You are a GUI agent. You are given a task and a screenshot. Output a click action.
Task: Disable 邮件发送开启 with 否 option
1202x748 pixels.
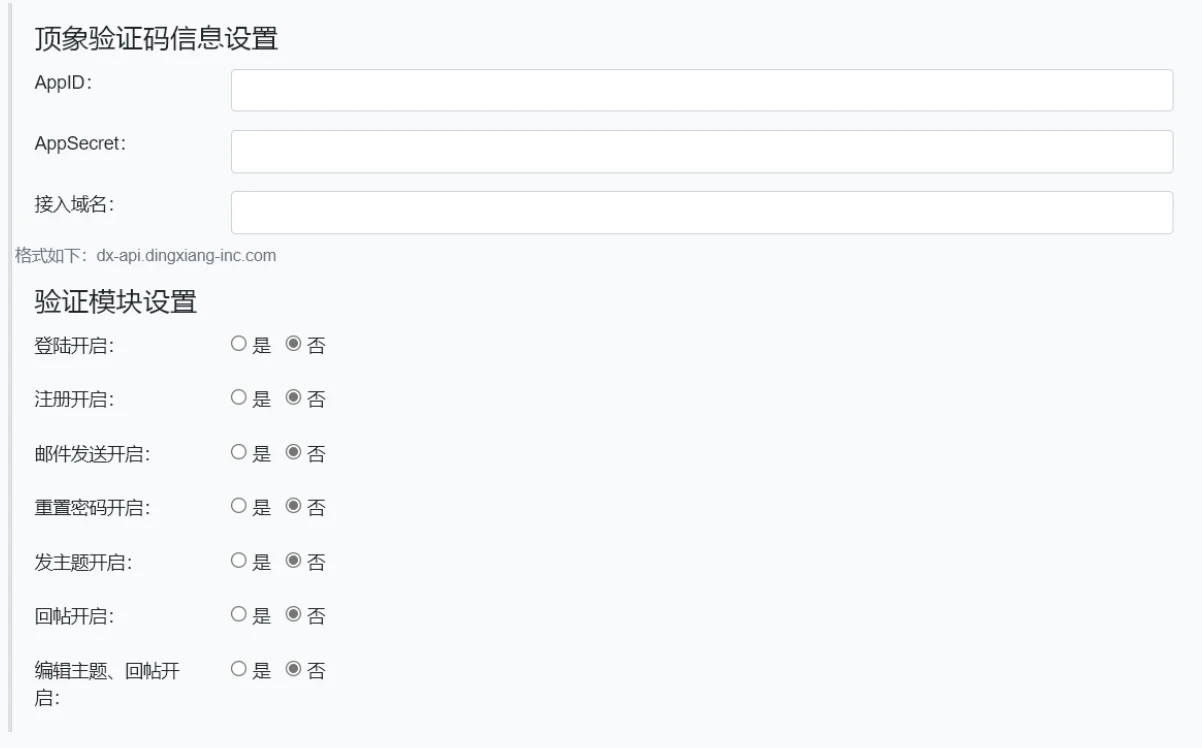pos(293,452)
